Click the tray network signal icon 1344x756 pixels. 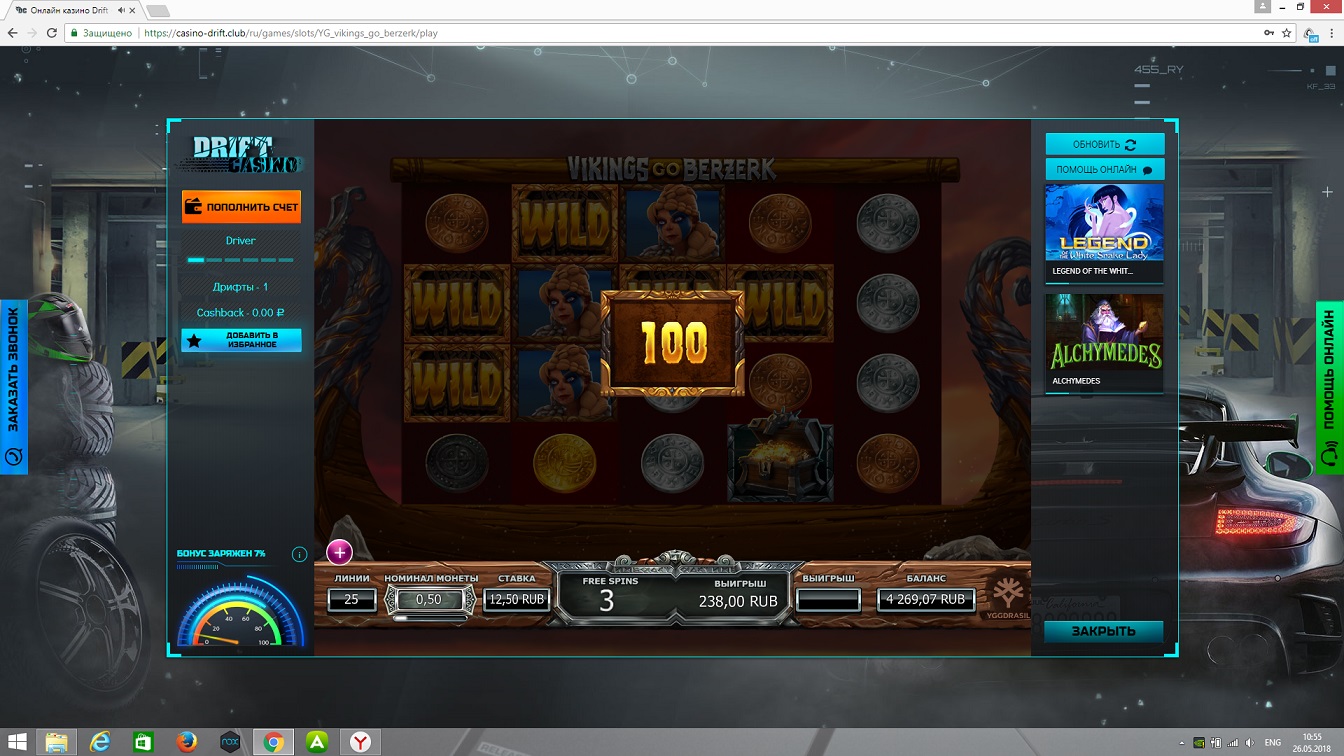point(1233,743)
